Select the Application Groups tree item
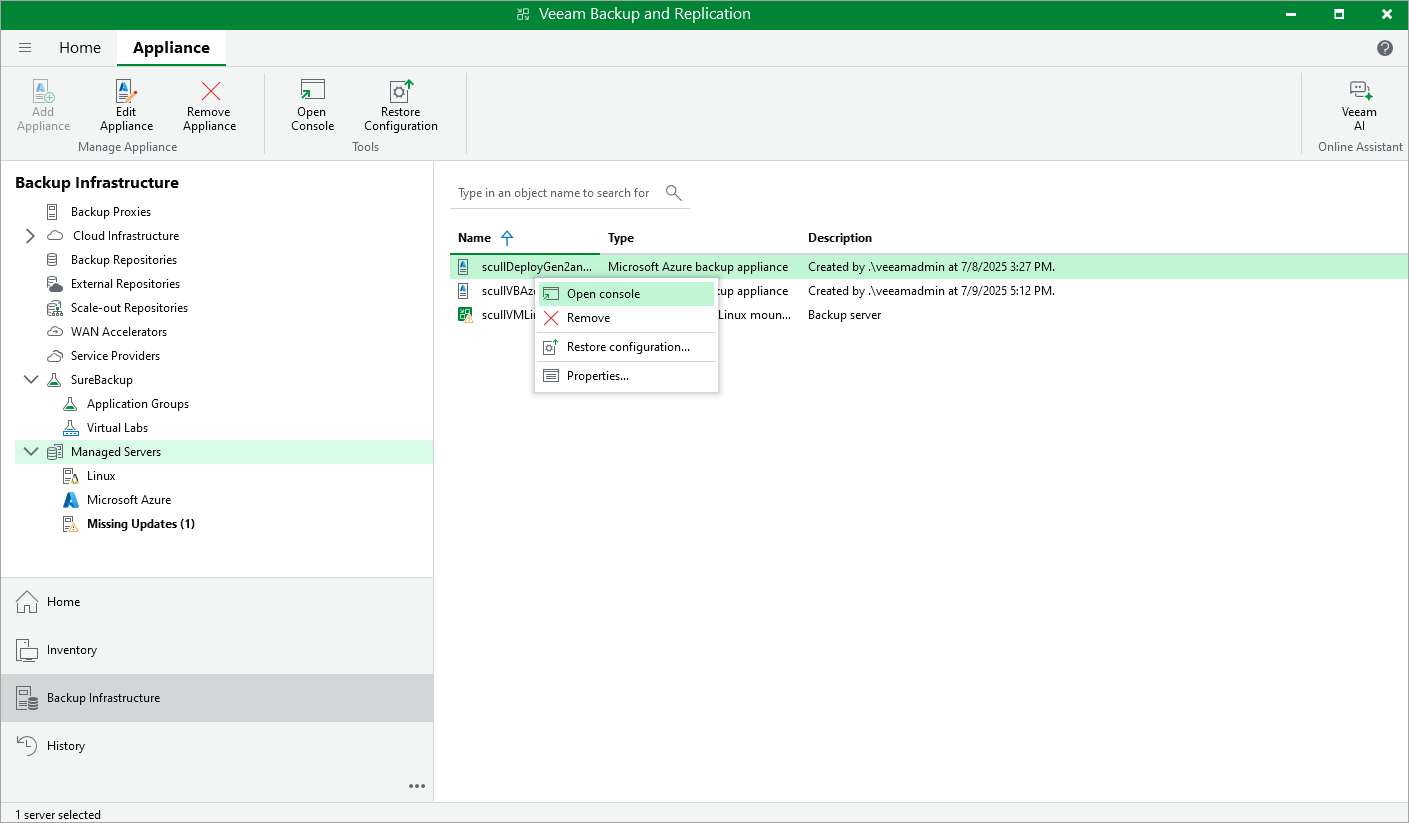 (x=138, y=404)
